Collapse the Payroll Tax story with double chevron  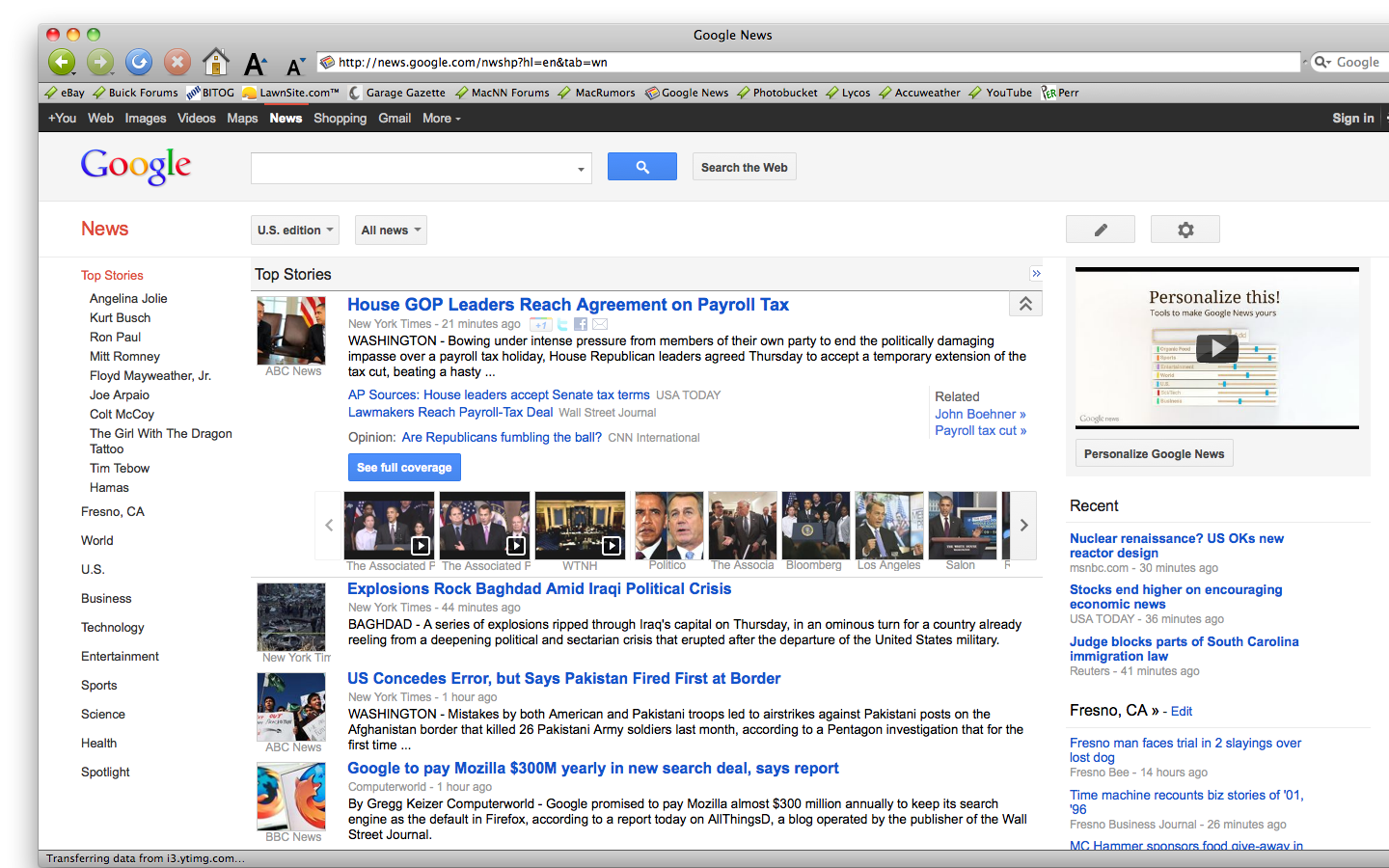(1025, 304)
